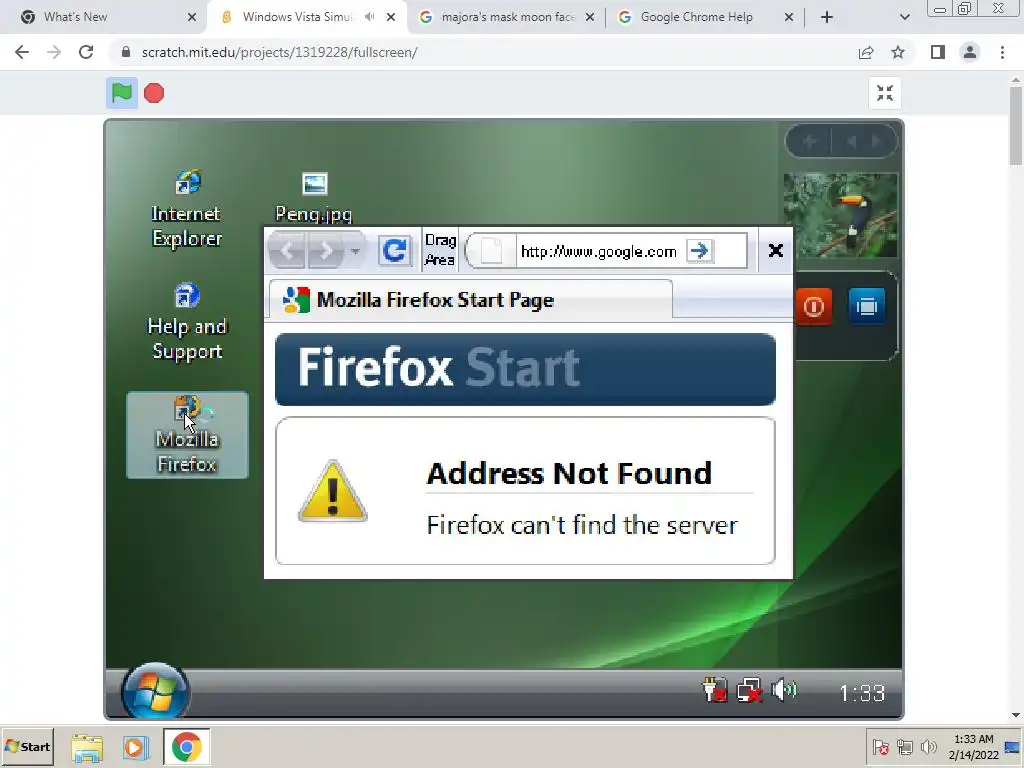Image resolution: width=1024 pixels, height=768 pixels.
Task: Click the Scratch green flag button
Action: point(121,93)
